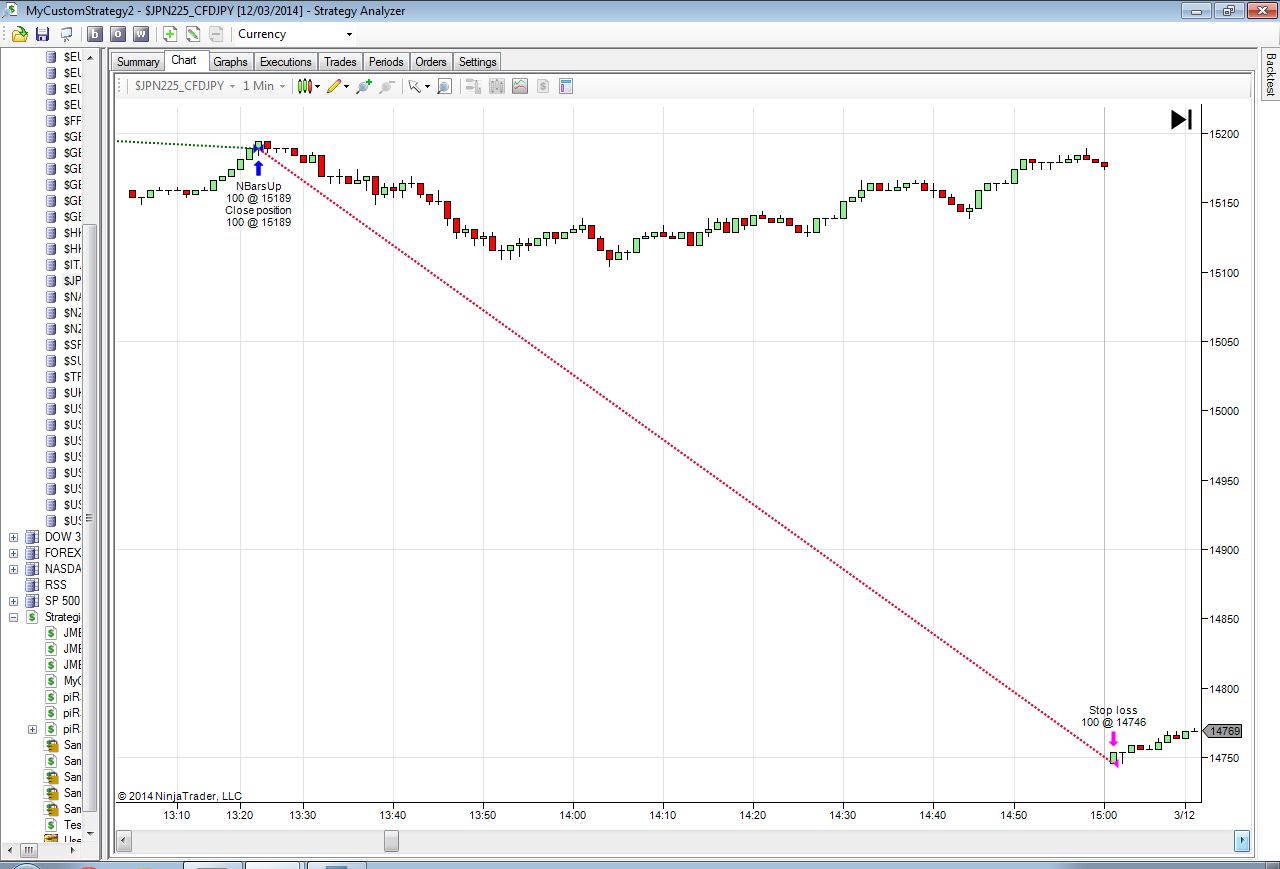Viewport: 1280px width, 869px height.
Task: Select the $UK instrument in the tree
Action: [x=72, y=393]
